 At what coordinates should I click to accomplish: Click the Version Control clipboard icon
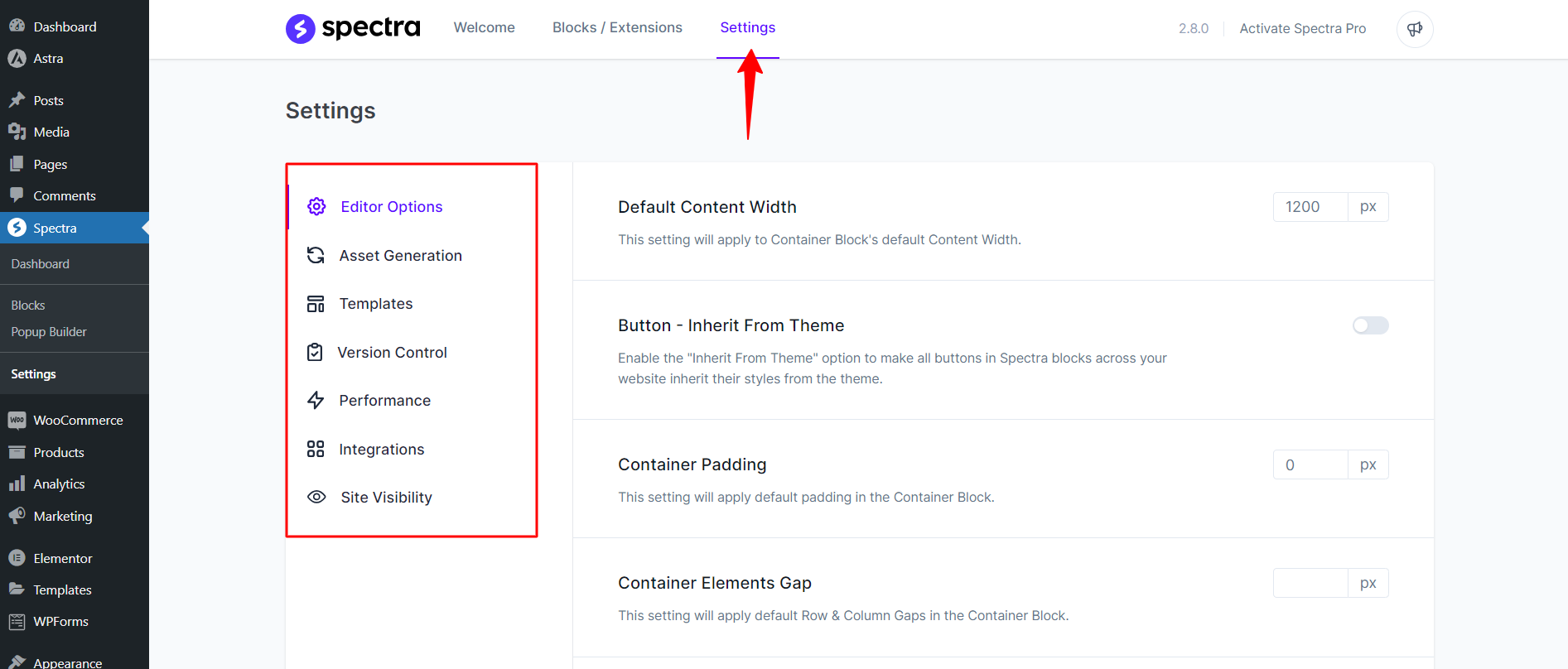click(x=315, y=352)
